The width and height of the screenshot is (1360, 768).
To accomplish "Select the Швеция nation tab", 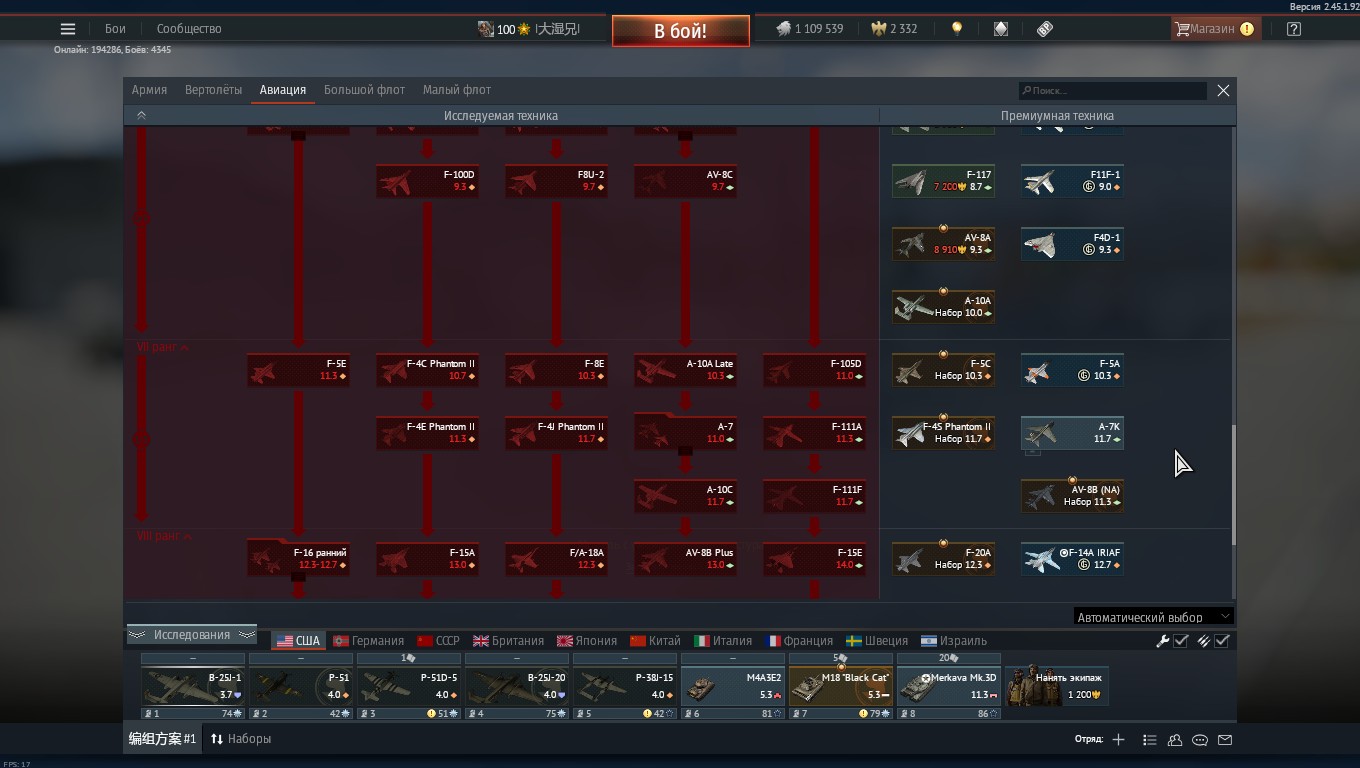I will 877,641.
